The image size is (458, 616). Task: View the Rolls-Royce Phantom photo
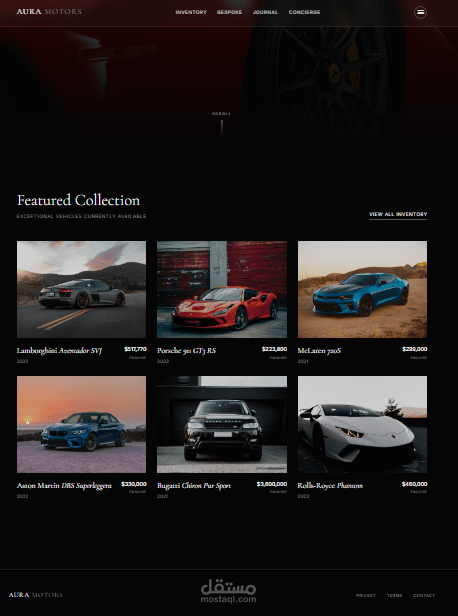pyautogui.click(x=362, y=424)
